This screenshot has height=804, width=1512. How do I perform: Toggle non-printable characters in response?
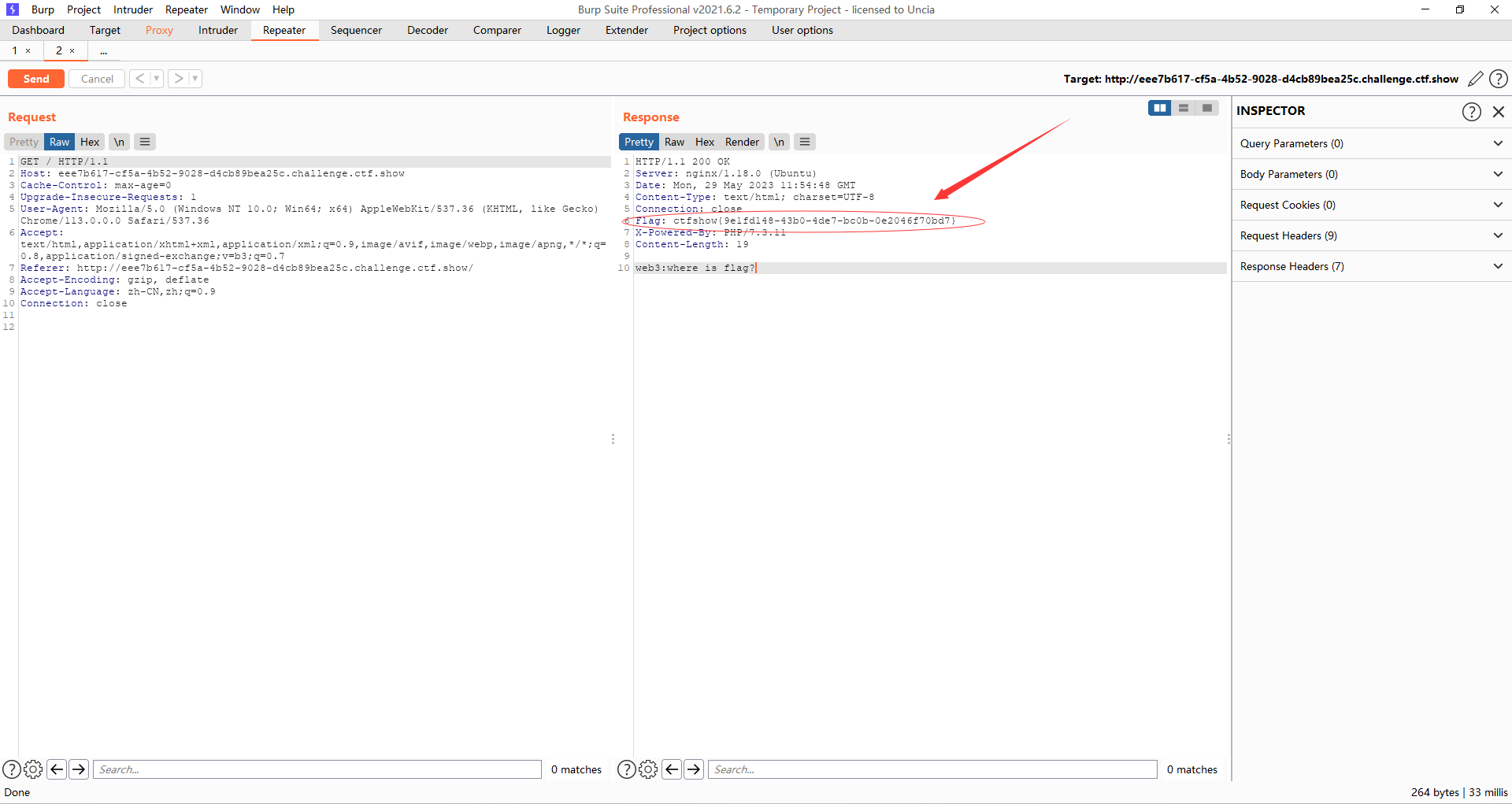(779, 142)
